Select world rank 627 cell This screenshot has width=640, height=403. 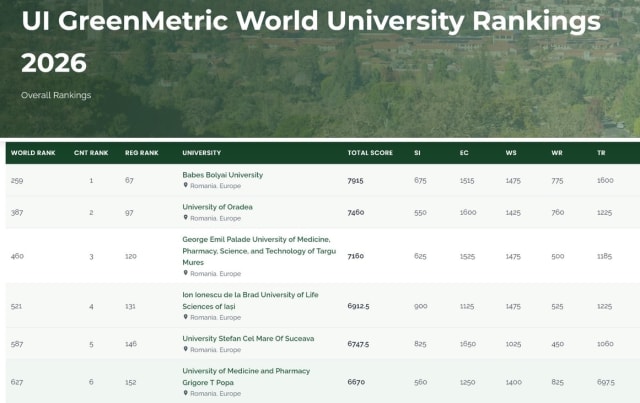point(17,382)
